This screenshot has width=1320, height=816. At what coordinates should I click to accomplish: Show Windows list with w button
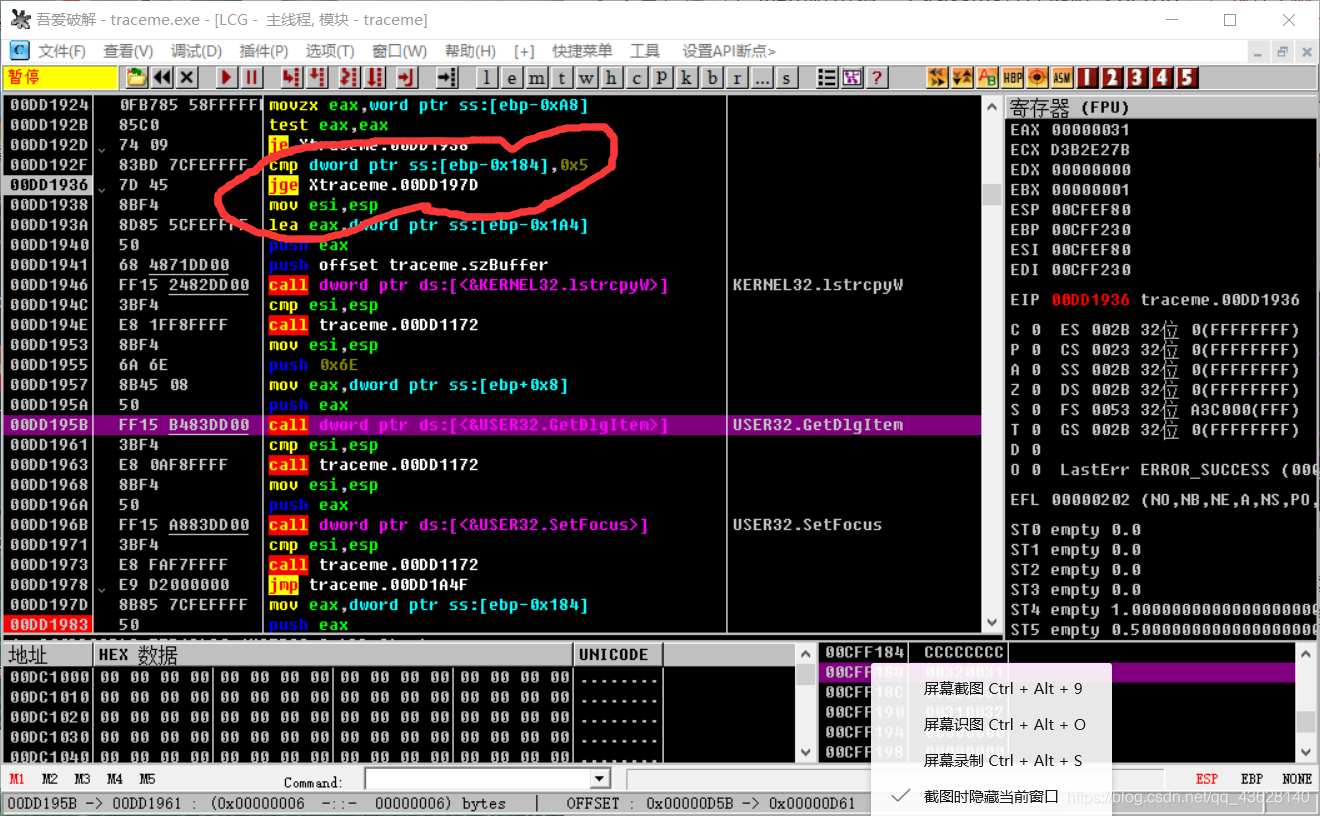coord(586,77)
